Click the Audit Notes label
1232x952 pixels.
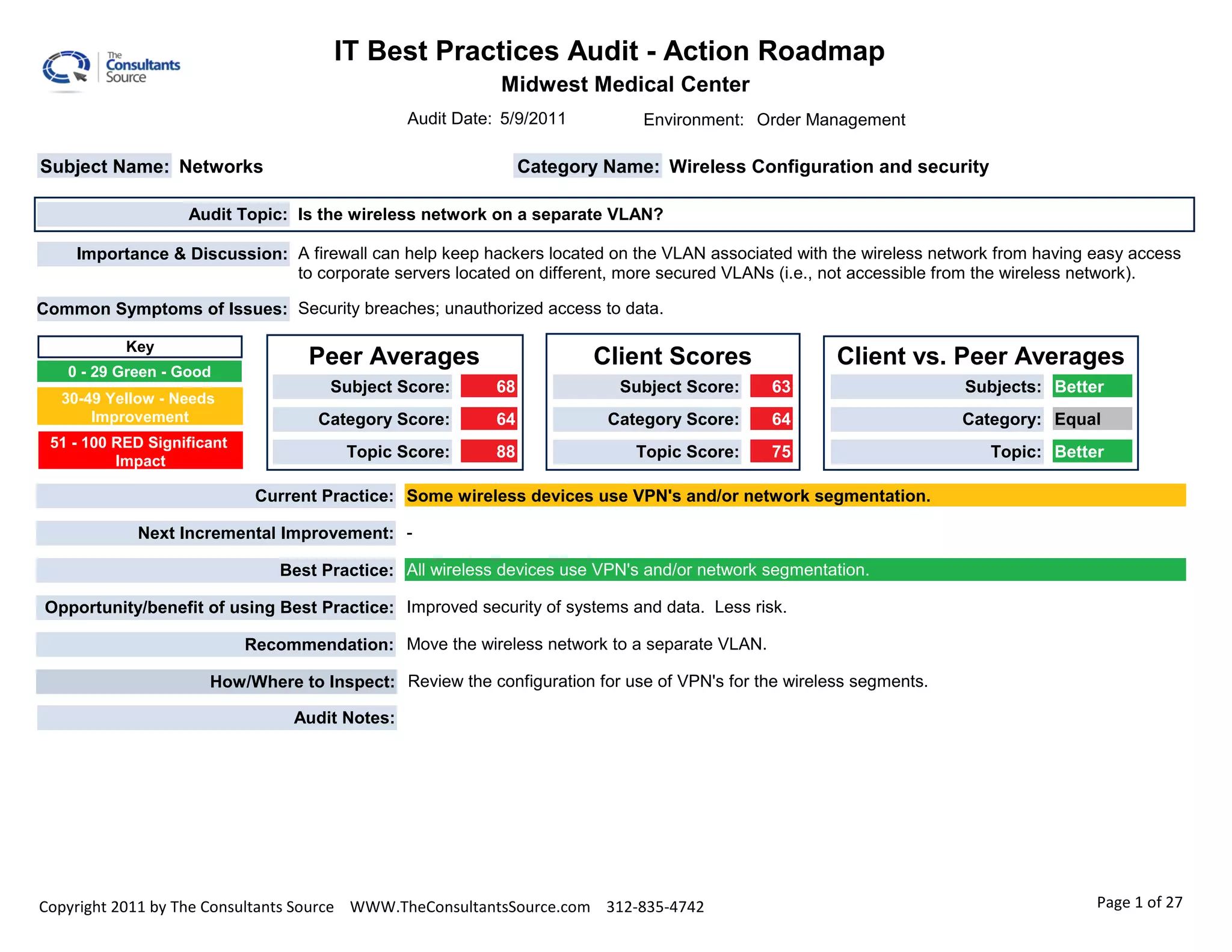(343, 718)
